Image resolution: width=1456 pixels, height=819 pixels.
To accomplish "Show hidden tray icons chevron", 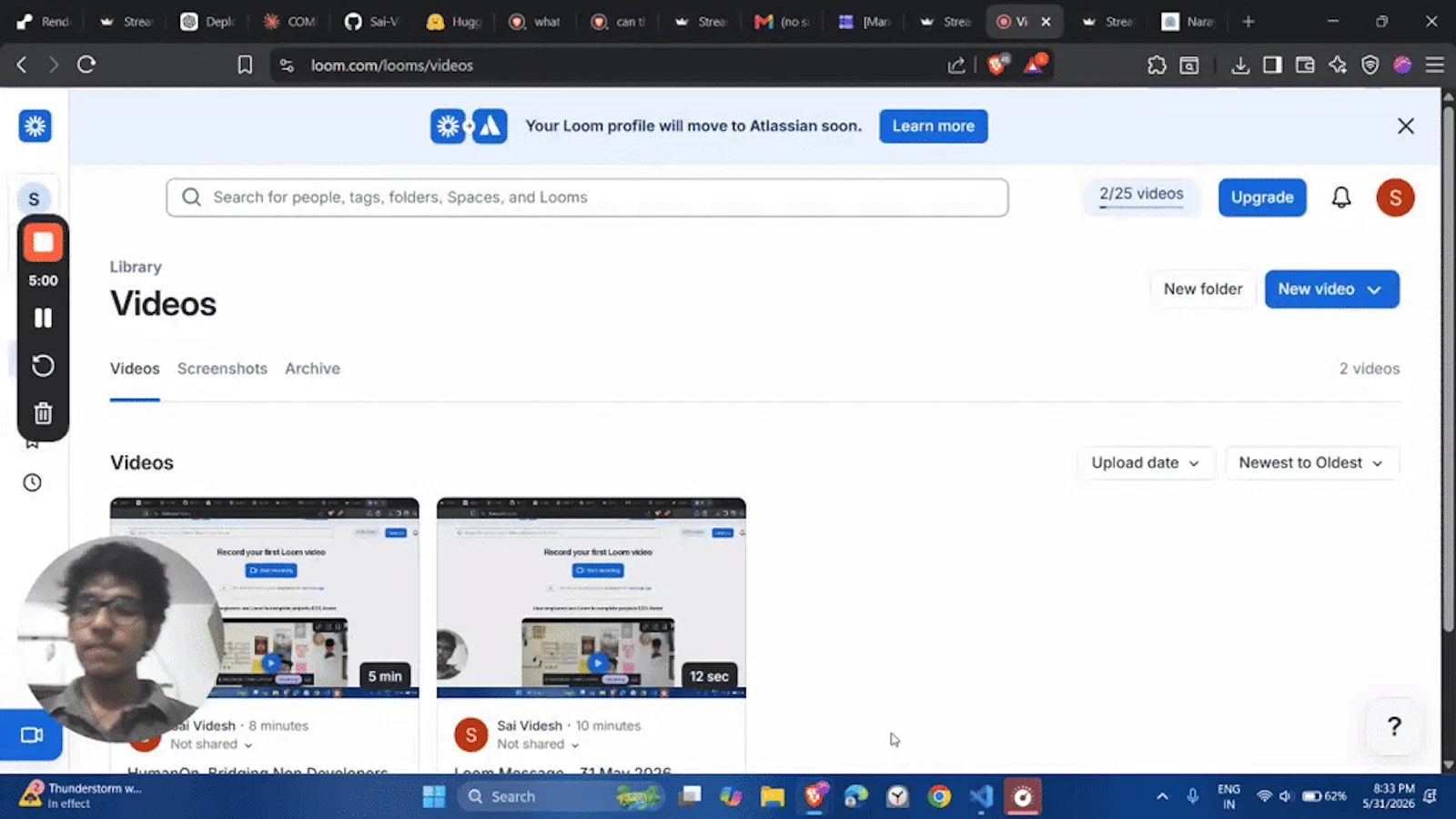I will 1162,796.
